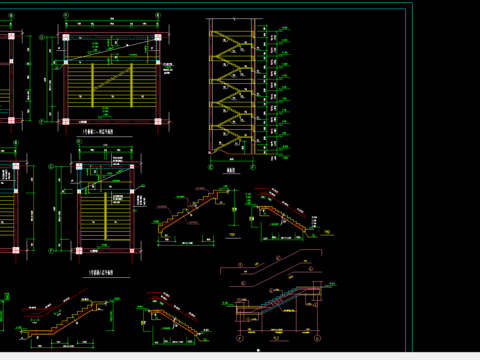Select the descending stair detail with red handrail
Image resolution: width=480 pixels, height=360 pixels.
coord(289,214)
